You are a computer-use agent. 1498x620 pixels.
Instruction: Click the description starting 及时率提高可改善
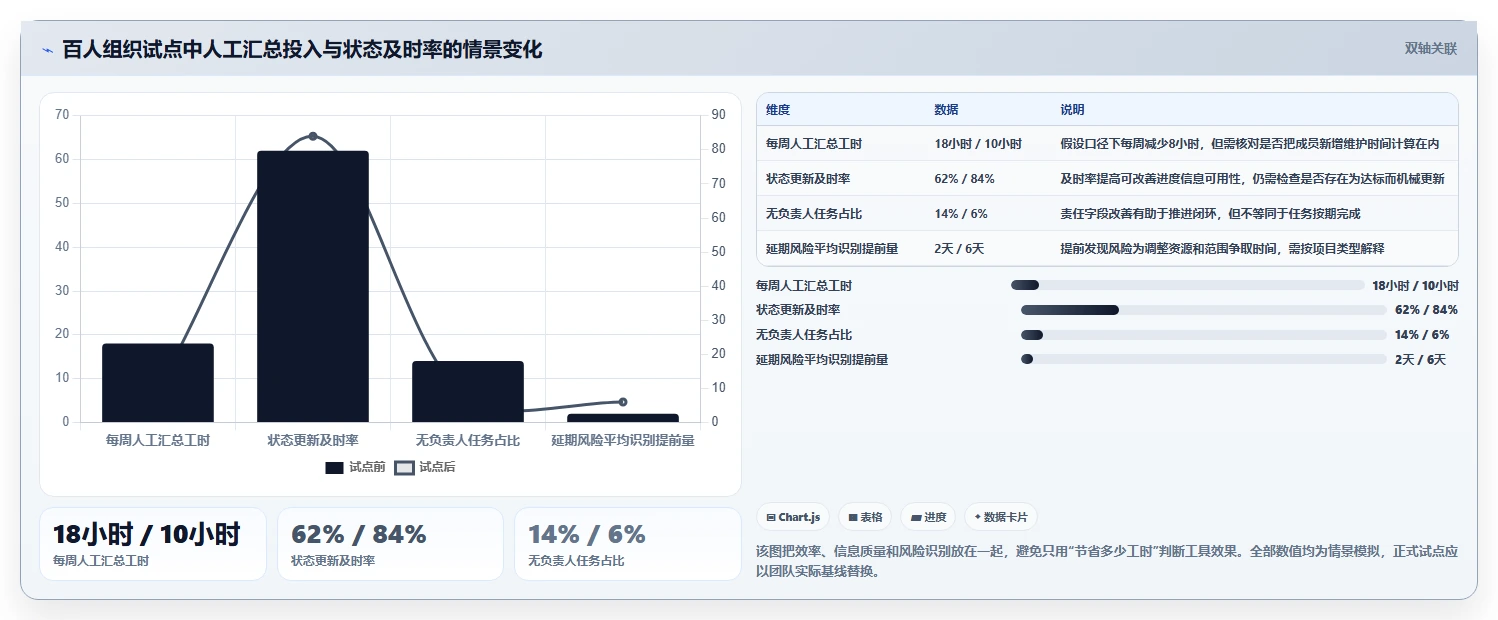(1252, 179)
